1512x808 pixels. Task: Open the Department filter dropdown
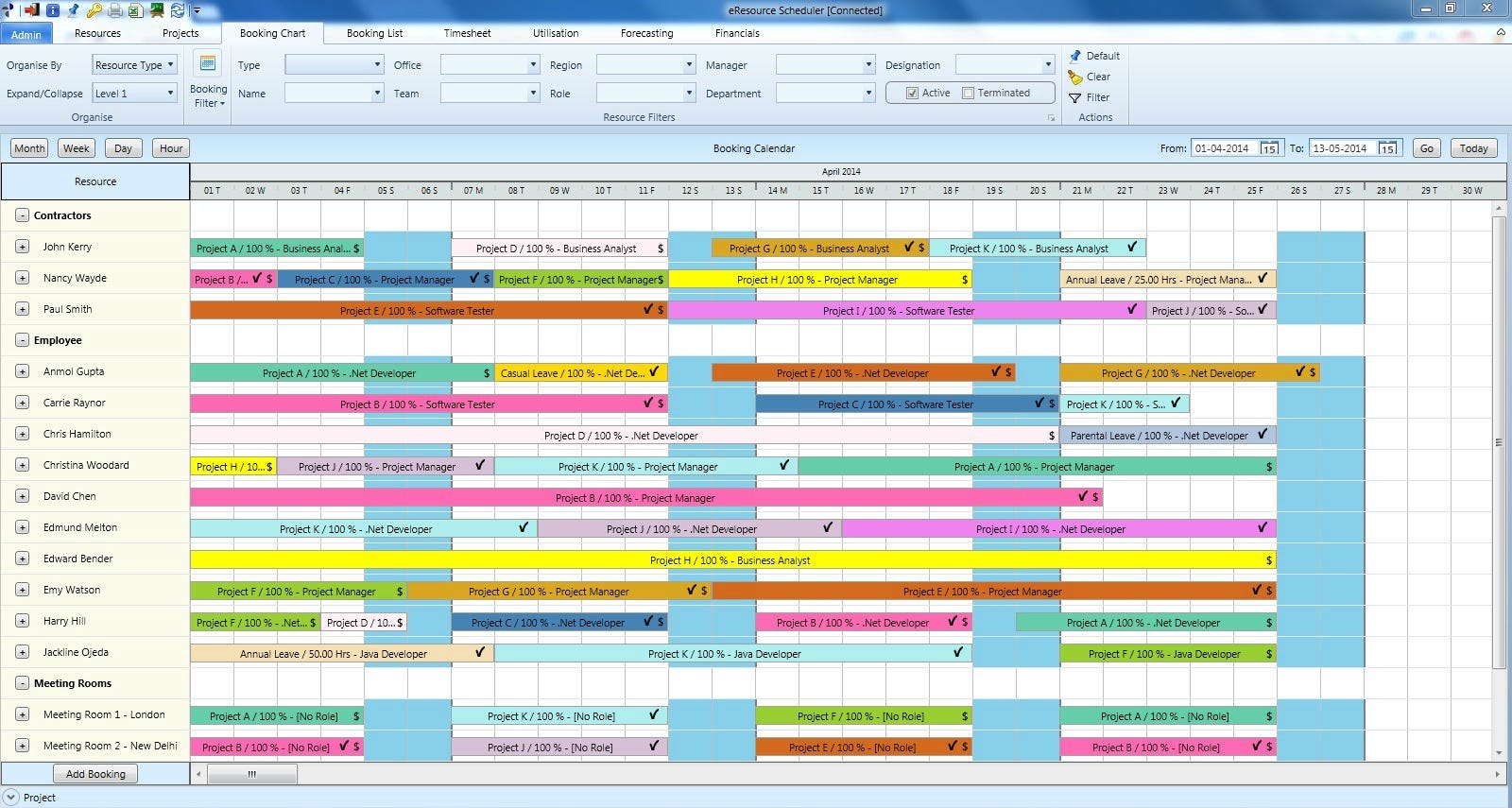click(x=825, y=94)
